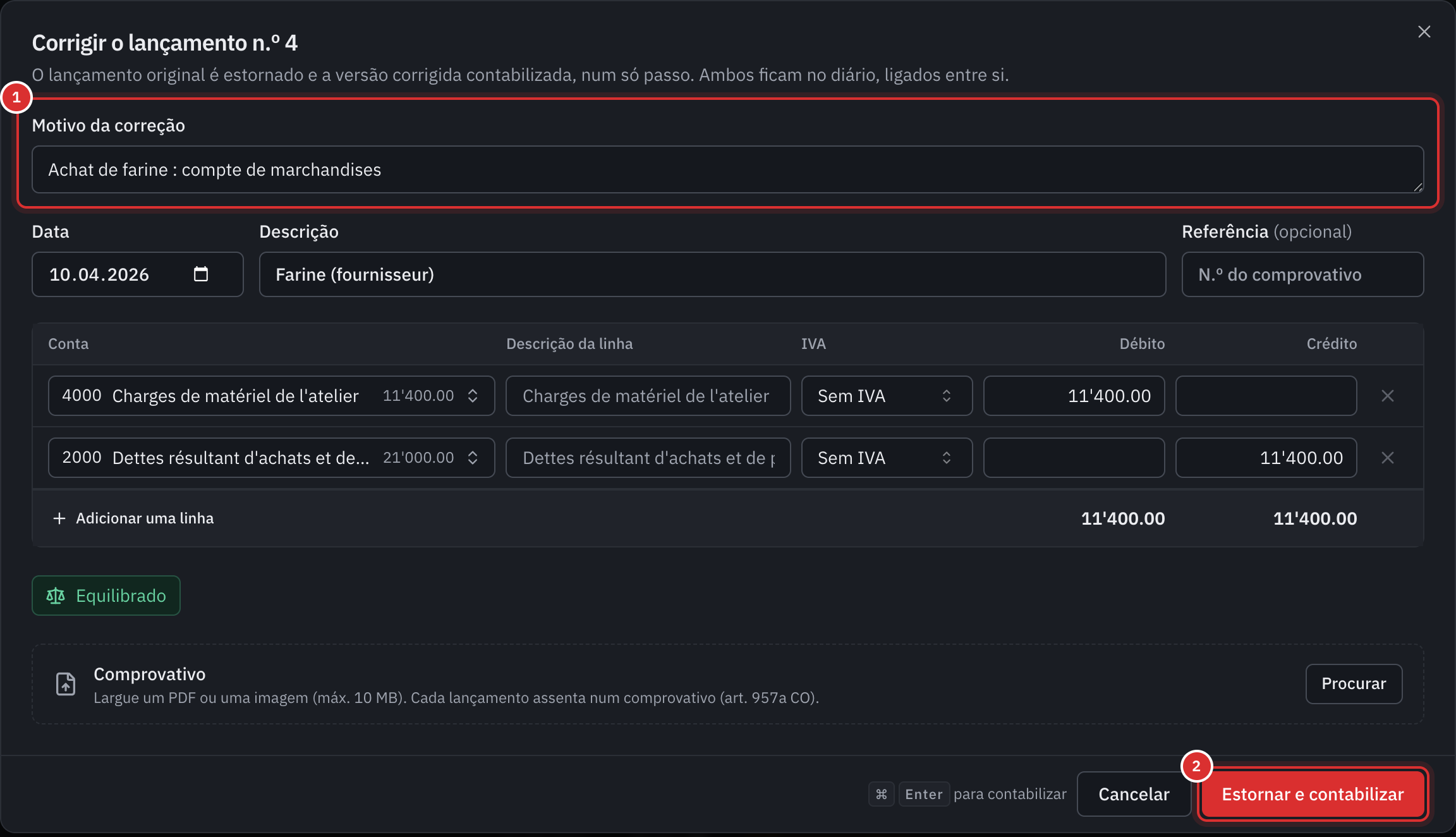Click the Conta column header
This screenshot has width=1456, height=837.
click(68, 343)
